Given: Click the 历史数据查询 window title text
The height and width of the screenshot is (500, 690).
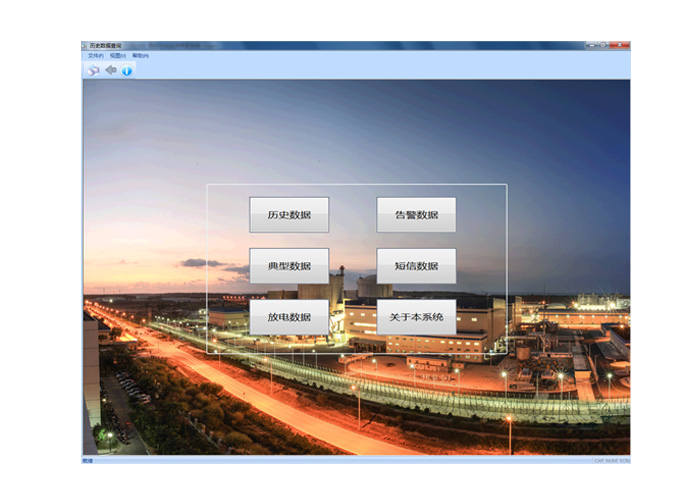Looking at the screenshot, I should (107, 46).
